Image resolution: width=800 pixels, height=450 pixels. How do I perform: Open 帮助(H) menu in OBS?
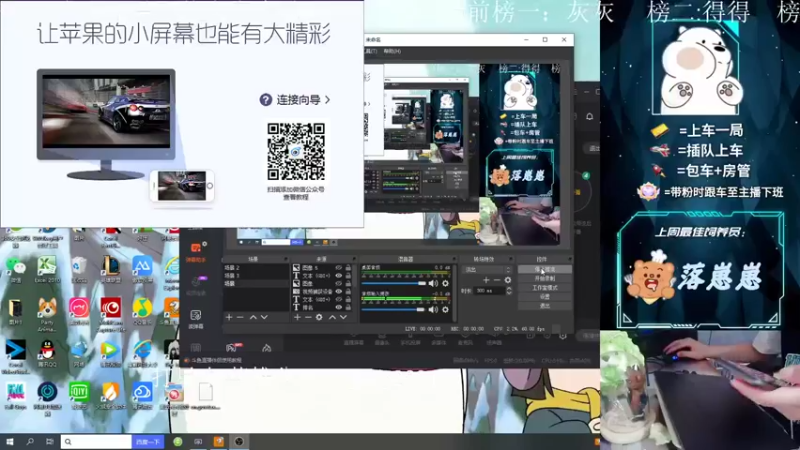[392, 51]
